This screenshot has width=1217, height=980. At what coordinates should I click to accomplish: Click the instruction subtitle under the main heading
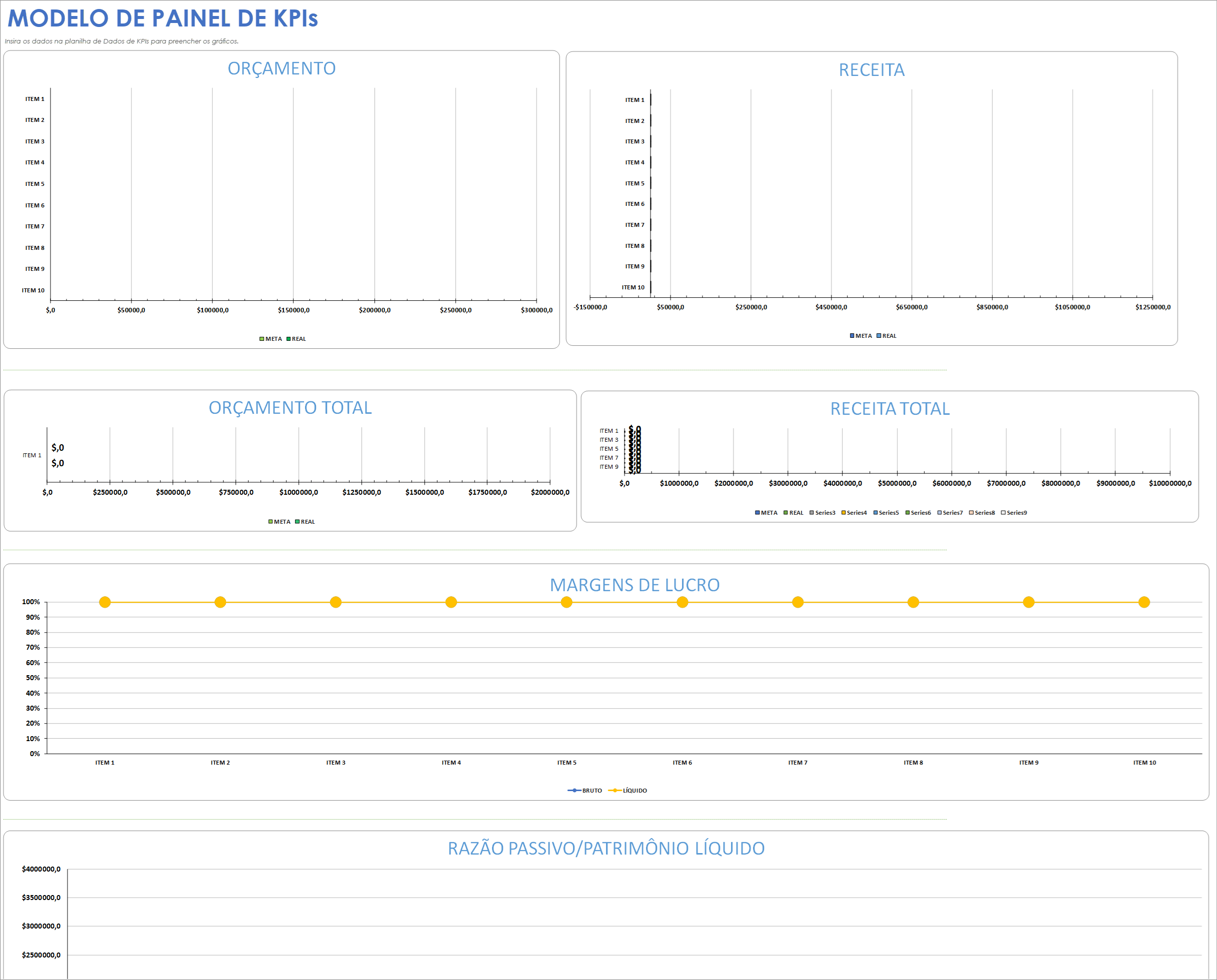point(121,41)
